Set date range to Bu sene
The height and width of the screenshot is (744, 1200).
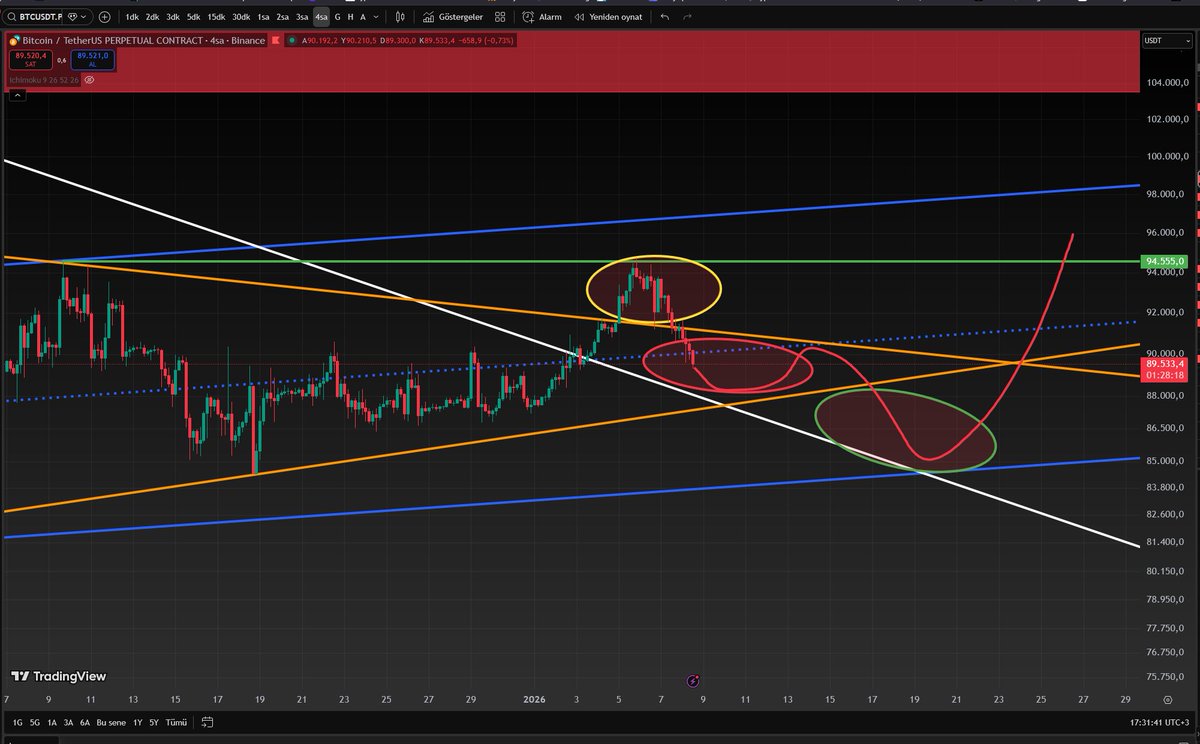coord(111,722)
